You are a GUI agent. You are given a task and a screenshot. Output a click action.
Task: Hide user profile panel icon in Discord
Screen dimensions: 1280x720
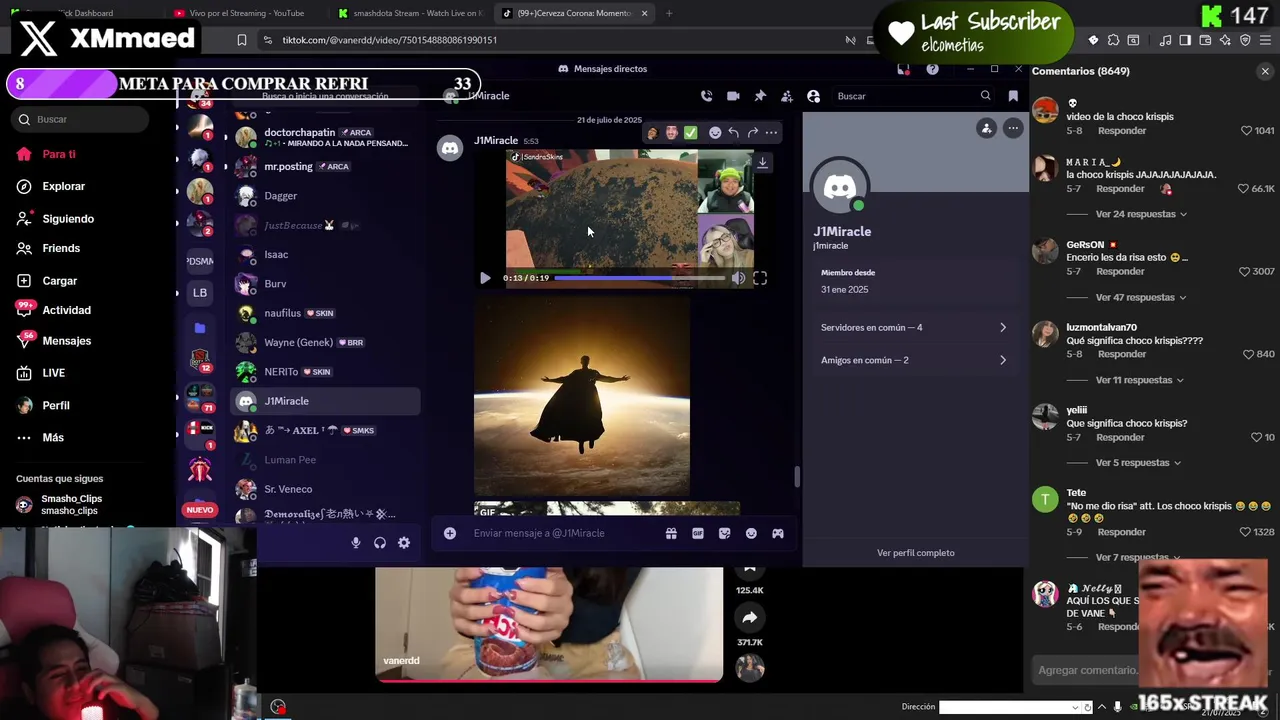[x=813, y=96]
